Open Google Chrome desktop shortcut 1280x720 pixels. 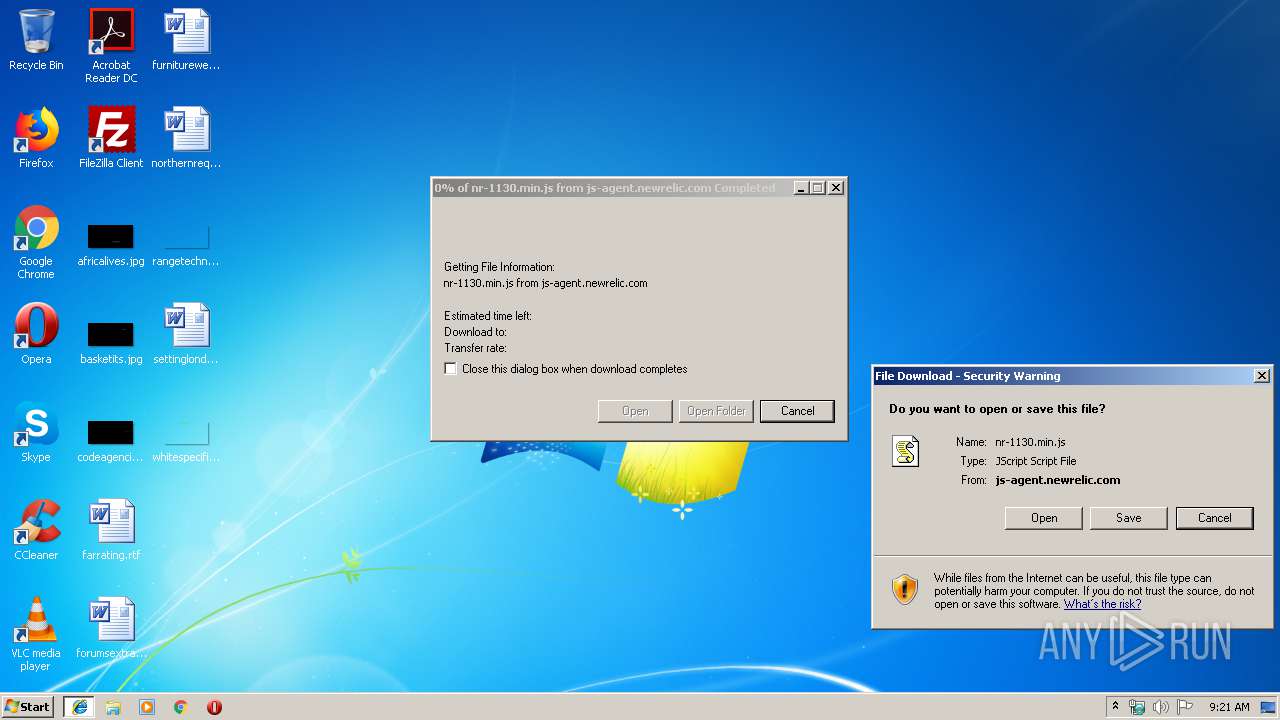[36, 242]
